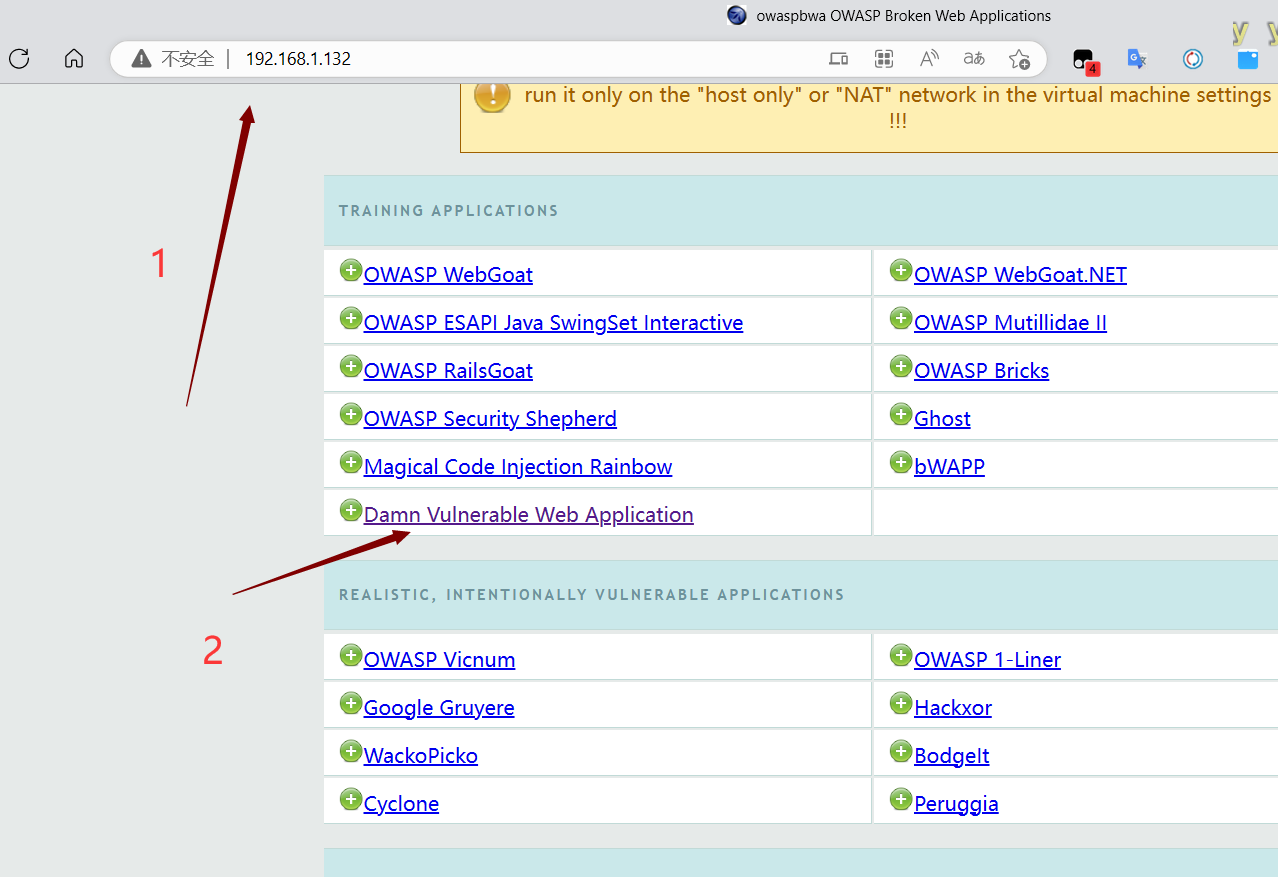Click the yellow exclamation warning icon
The width and height of the screenshot is (1278, 877).
tap(492, 96)
